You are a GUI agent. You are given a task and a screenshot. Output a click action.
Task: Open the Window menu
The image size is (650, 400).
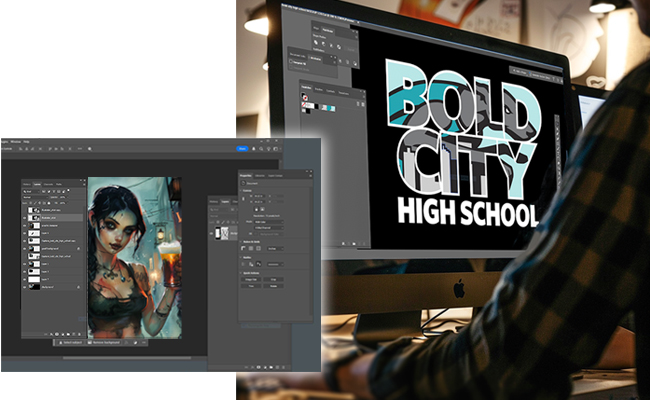19,142
